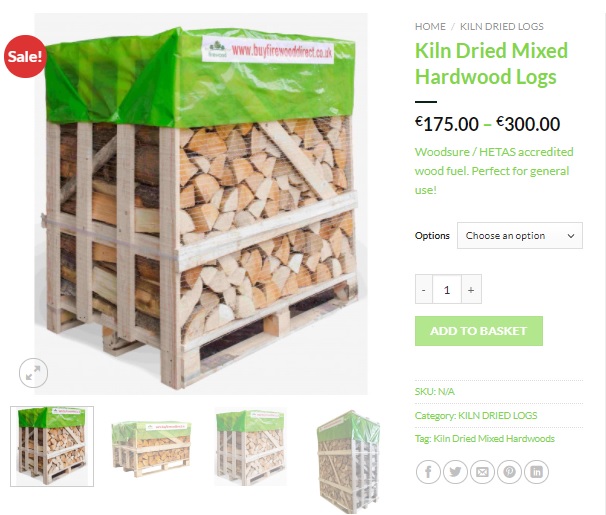The image size is (606, 515).
Task: Share product on Facebook icon
Action: coord(428,472)
